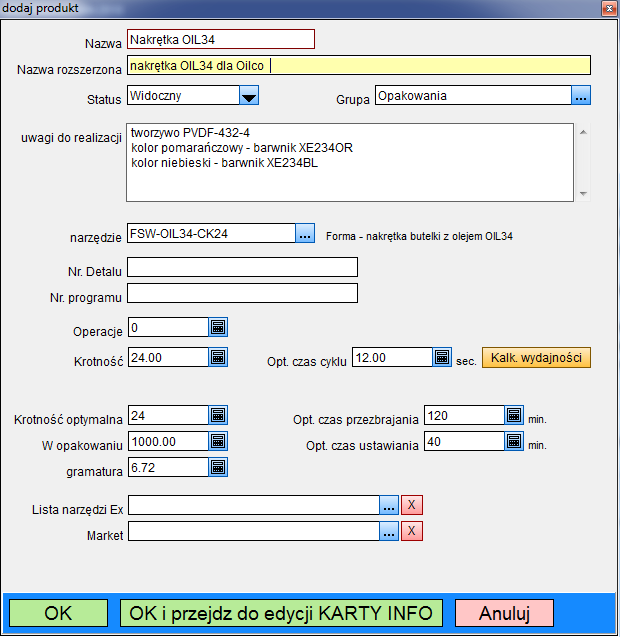620x637 pixels.
Task: Click the Market input field
Action: pyautogui.click(x=254, y=531)
